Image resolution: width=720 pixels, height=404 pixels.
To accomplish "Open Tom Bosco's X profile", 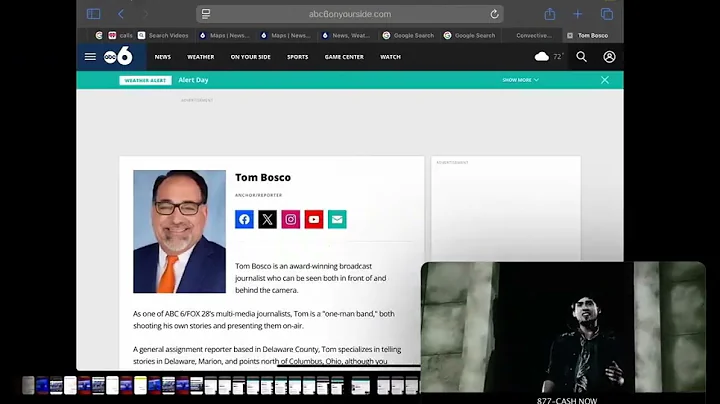I will (267, 219).
